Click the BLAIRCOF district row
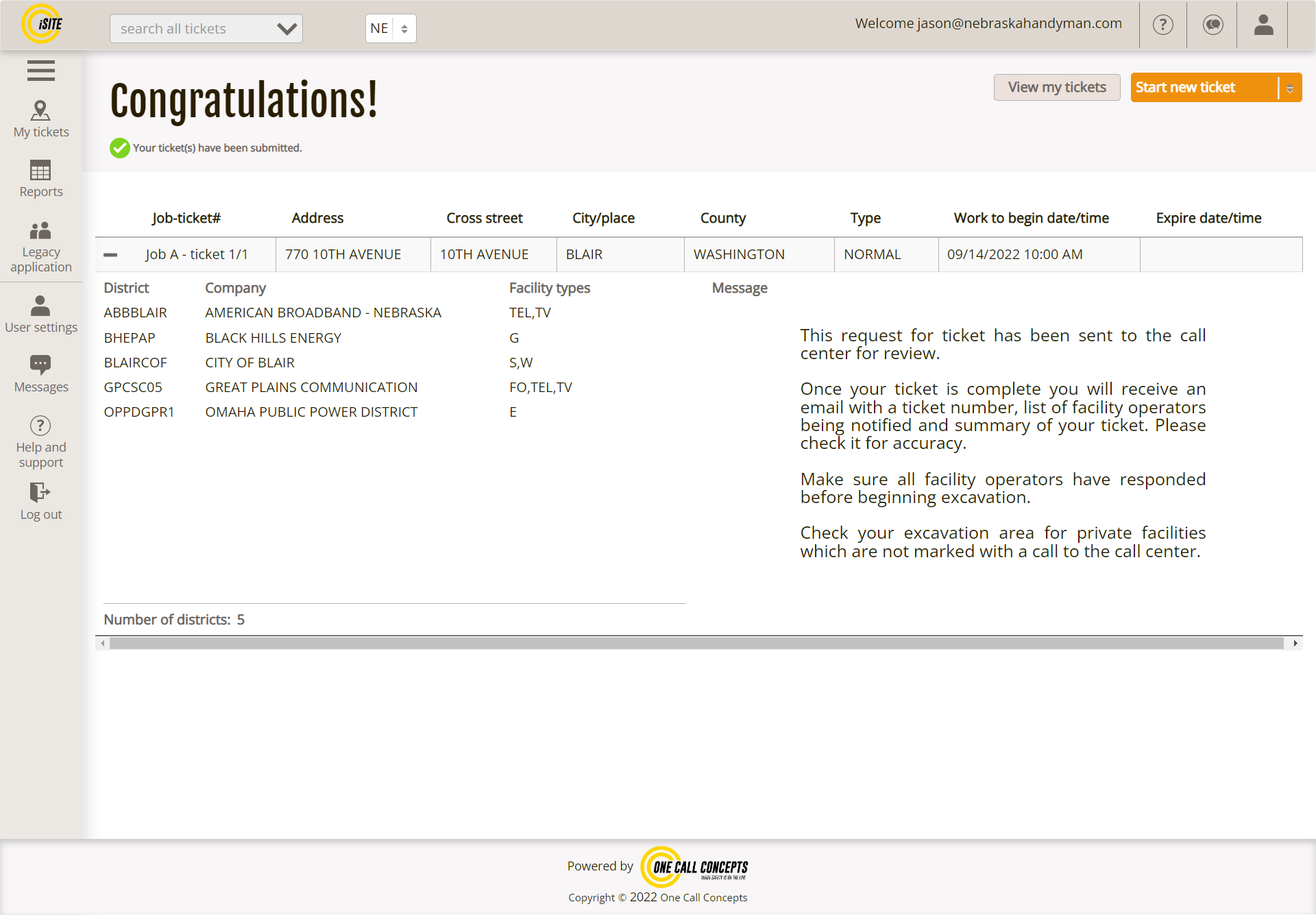The height and width of the screenshot is (915, 1316). [136, 363]
